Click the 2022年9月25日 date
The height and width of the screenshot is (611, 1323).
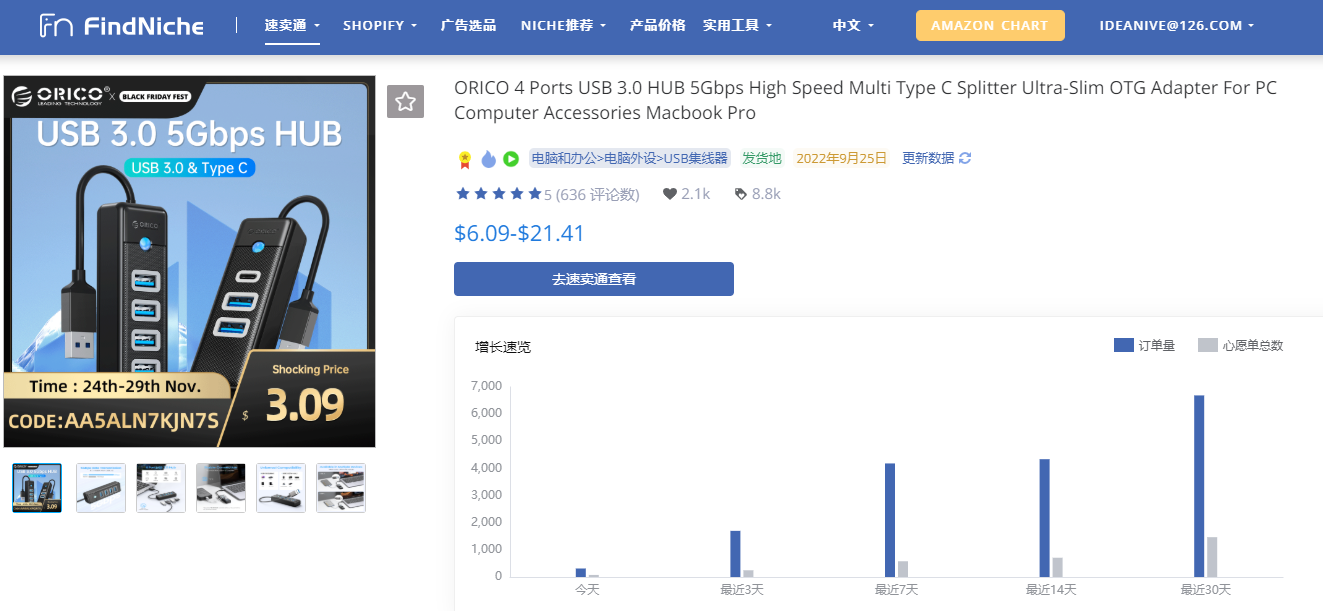[842, 158]
